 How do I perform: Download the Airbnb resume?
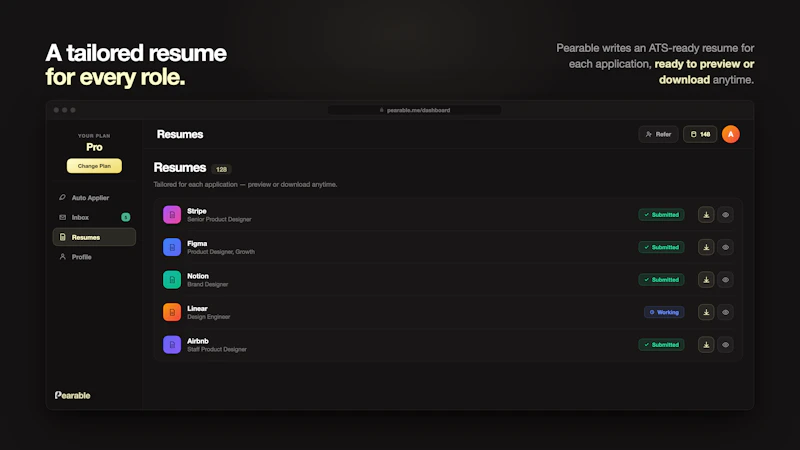pyautogui.click(x=706, y=345)
